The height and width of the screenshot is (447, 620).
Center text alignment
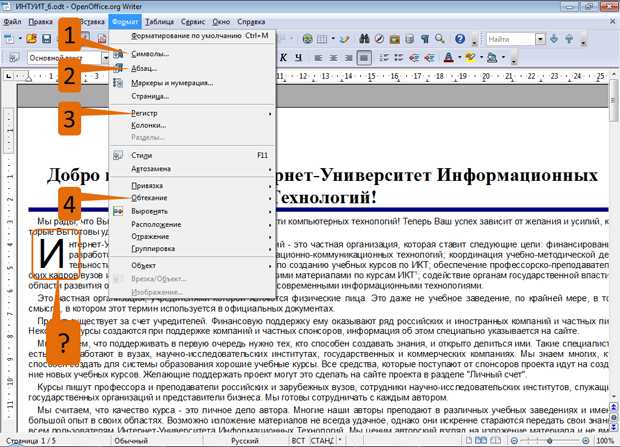click(x=333, y=58)
